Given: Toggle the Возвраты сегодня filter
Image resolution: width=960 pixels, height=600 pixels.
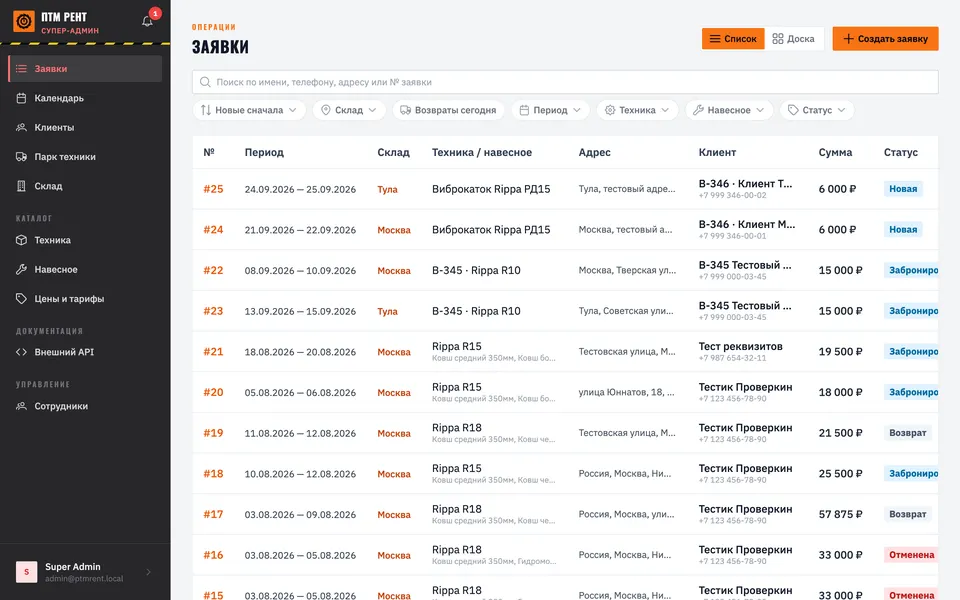Looking at the screenshot, I should click(x=448, y=110).
